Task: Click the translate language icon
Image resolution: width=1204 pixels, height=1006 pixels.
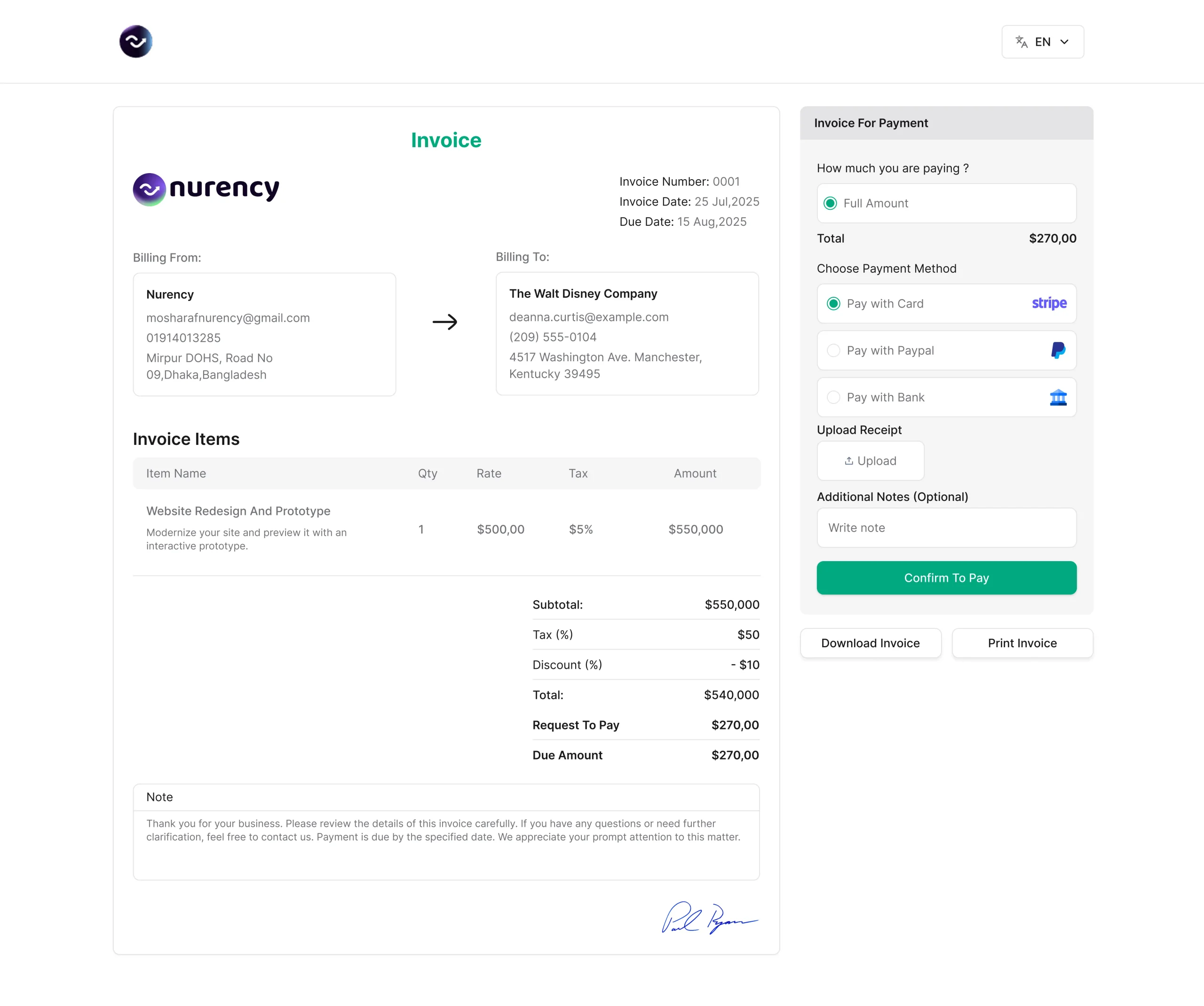Action: 1021,42
